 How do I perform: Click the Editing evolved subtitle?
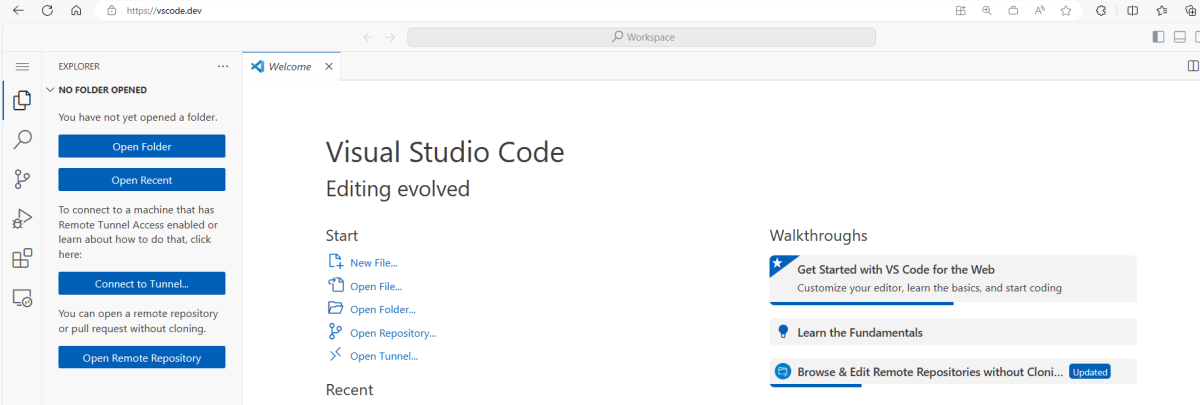(398, 189)
